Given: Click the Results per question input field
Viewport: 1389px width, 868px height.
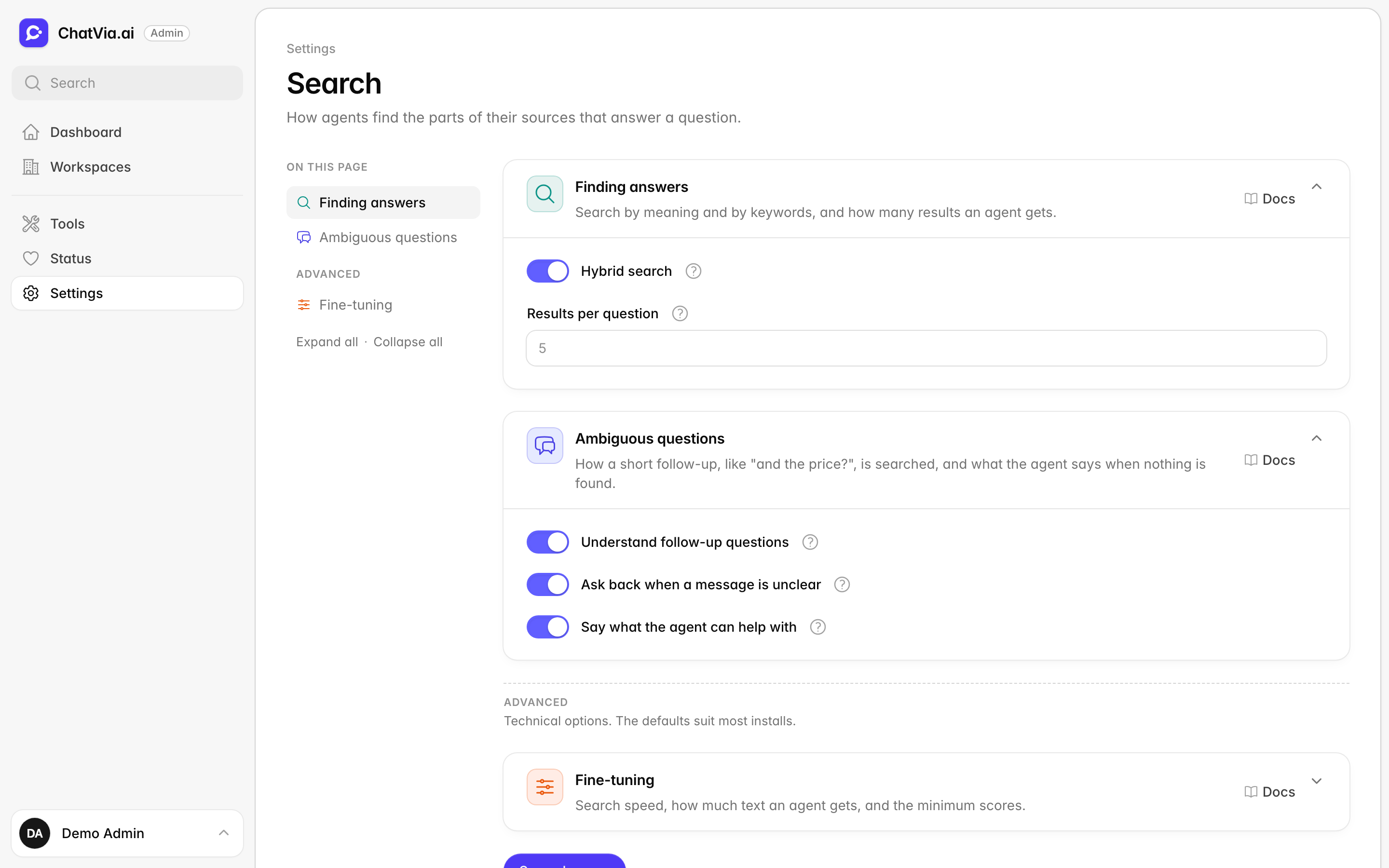Looking at the screenshot, I should (x=926, y=348).
